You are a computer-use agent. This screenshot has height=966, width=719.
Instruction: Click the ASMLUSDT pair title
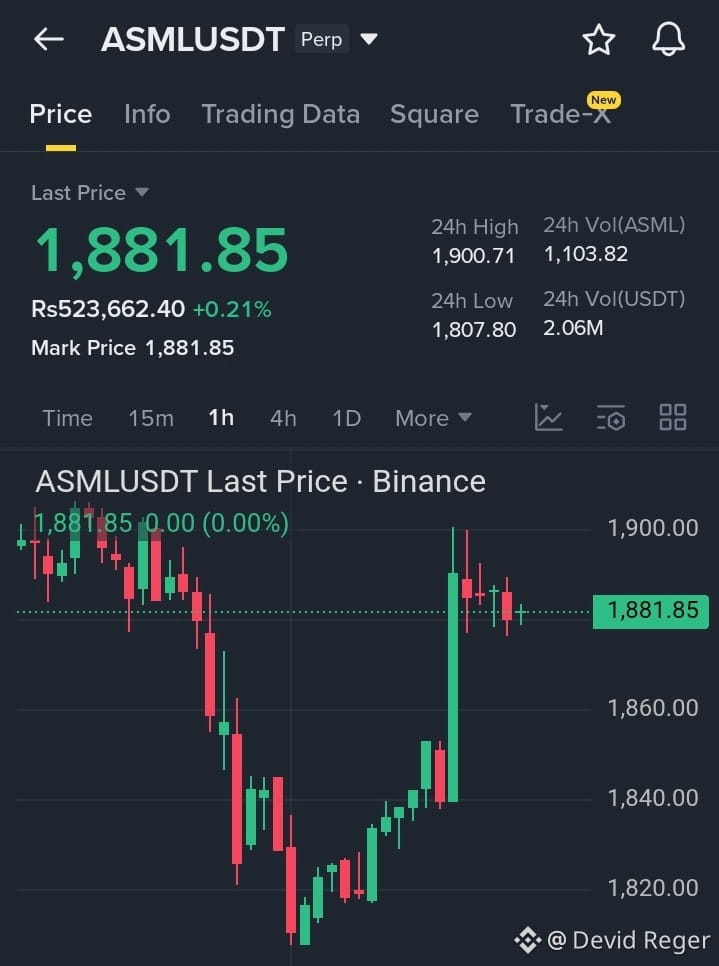[193, 39]
